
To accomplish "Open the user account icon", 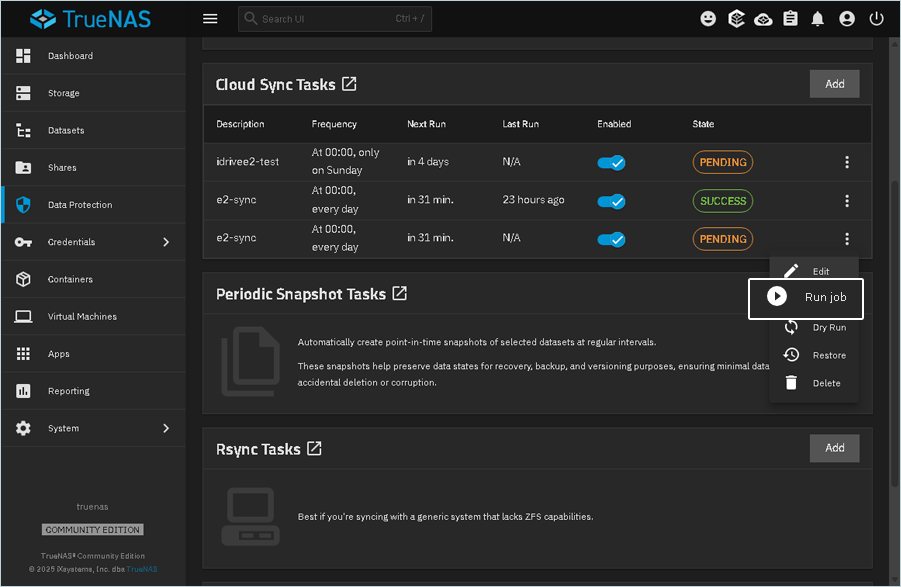I will tap(847, 19).
